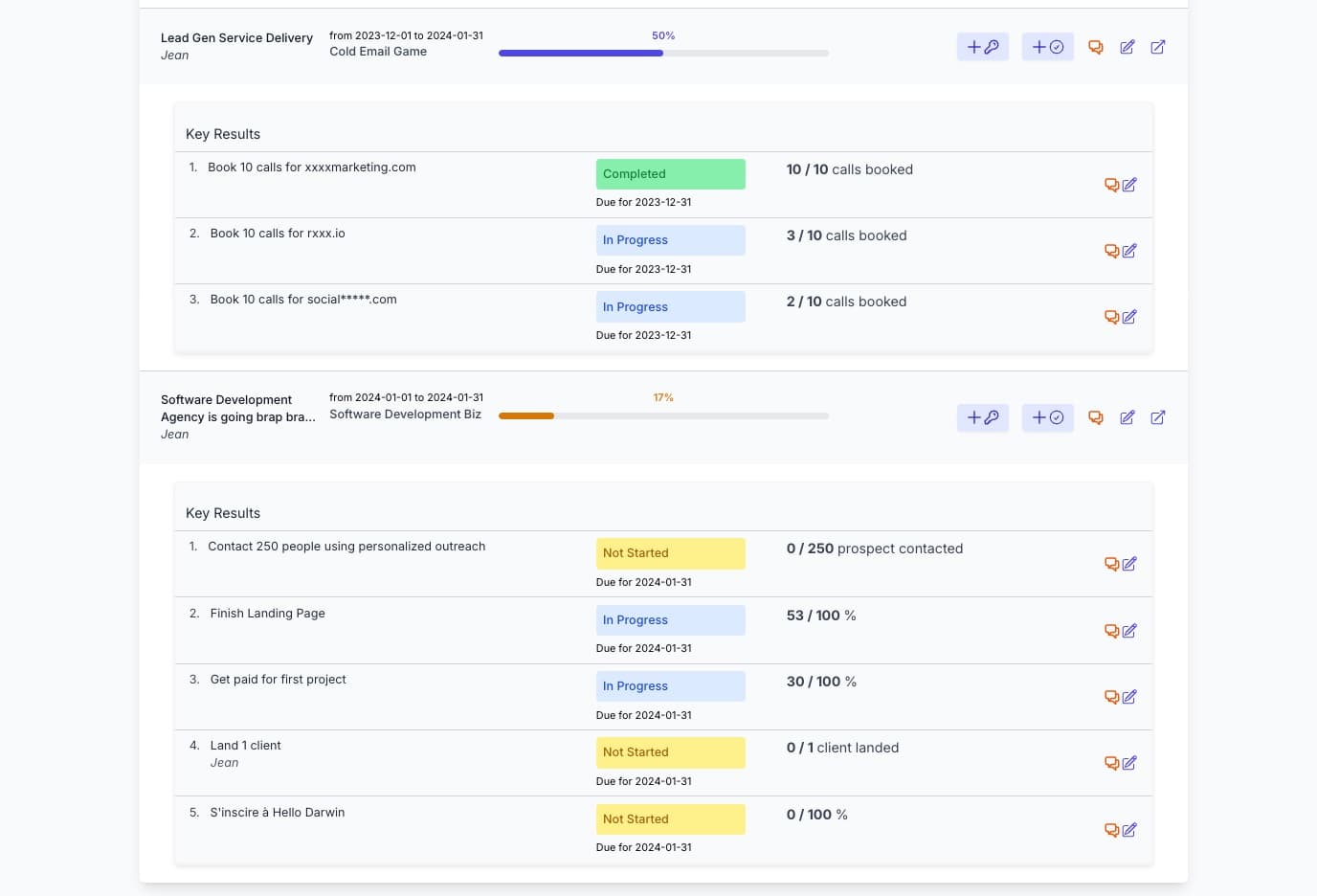Screen dimensions: 1317x896
Task: Edit the 'Finish Landing Page' key result
Action: 1129,631
